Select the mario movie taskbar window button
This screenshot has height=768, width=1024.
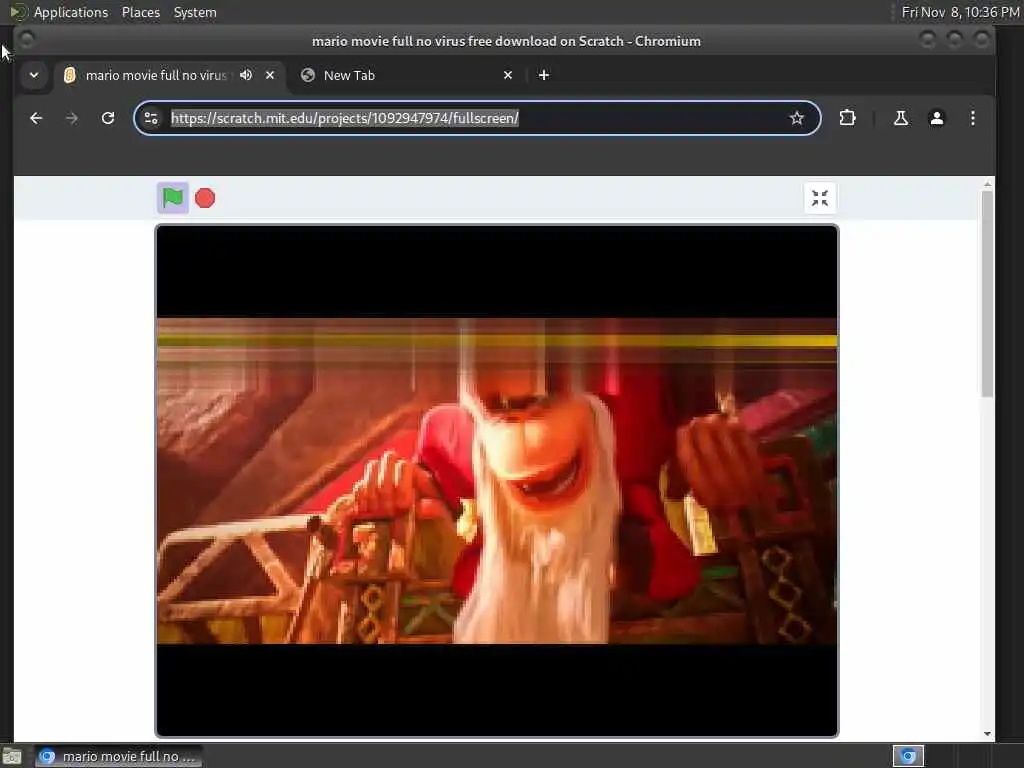tap(118, 756)
